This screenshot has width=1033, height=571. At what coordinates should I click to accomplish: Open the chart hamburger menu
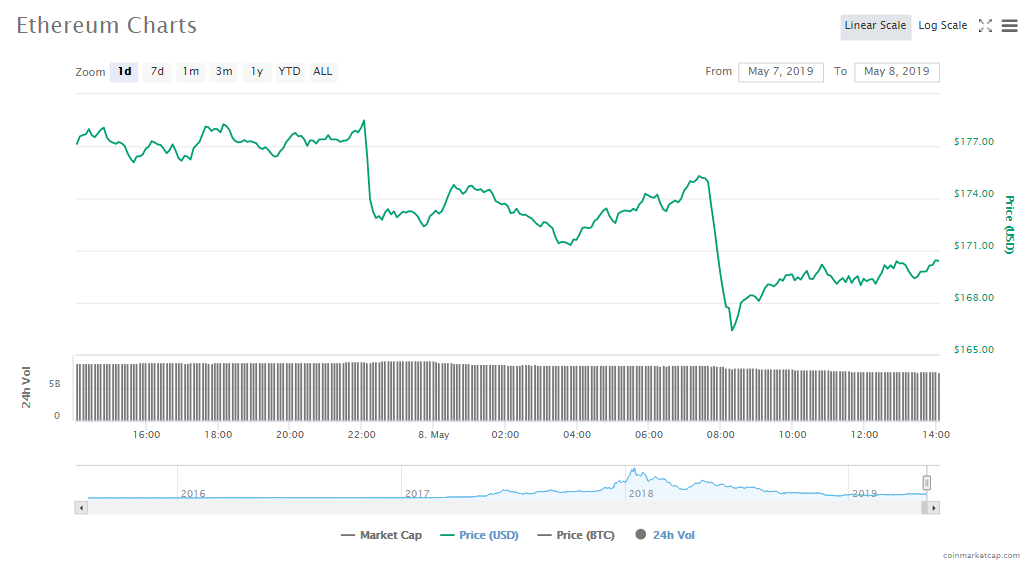1009,26
